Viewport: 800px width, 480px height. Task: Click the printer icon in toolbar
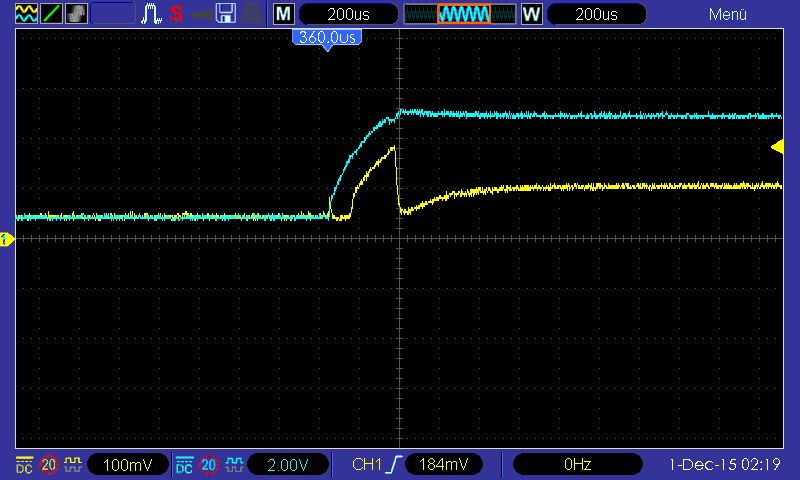(x=252, y=14)
